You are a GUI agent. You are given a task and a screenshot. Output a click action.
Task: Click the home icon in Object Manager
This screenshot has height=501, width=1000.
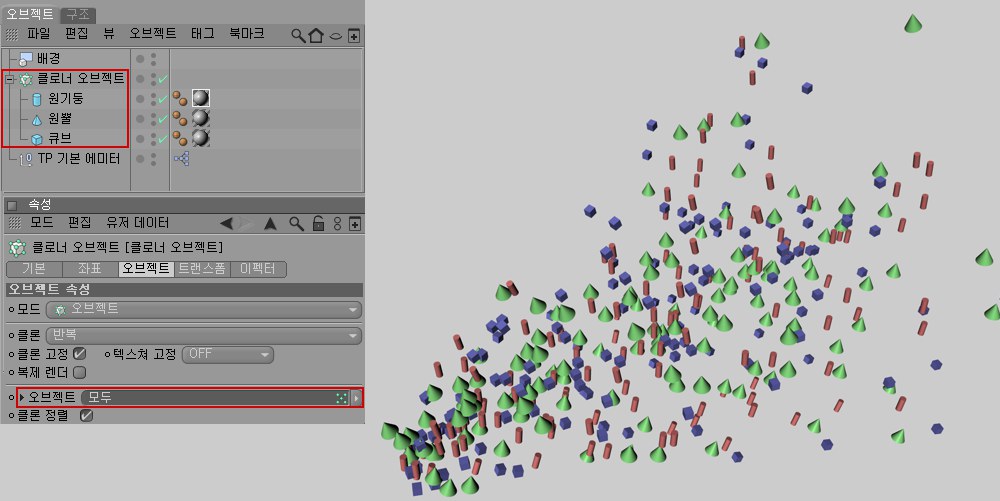(x=316, y=35)
